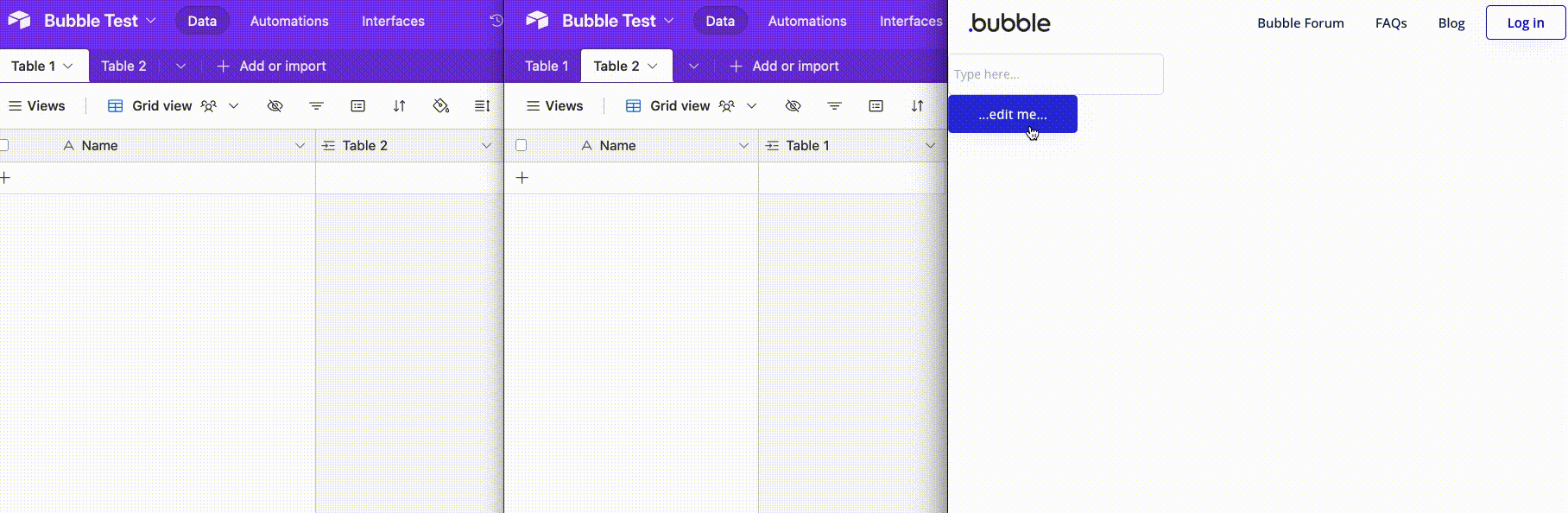The height and width of the screenshot is (513, 1568).
Task: Open Name column dropdown in middle table
Action: click(x=743, y=145)
